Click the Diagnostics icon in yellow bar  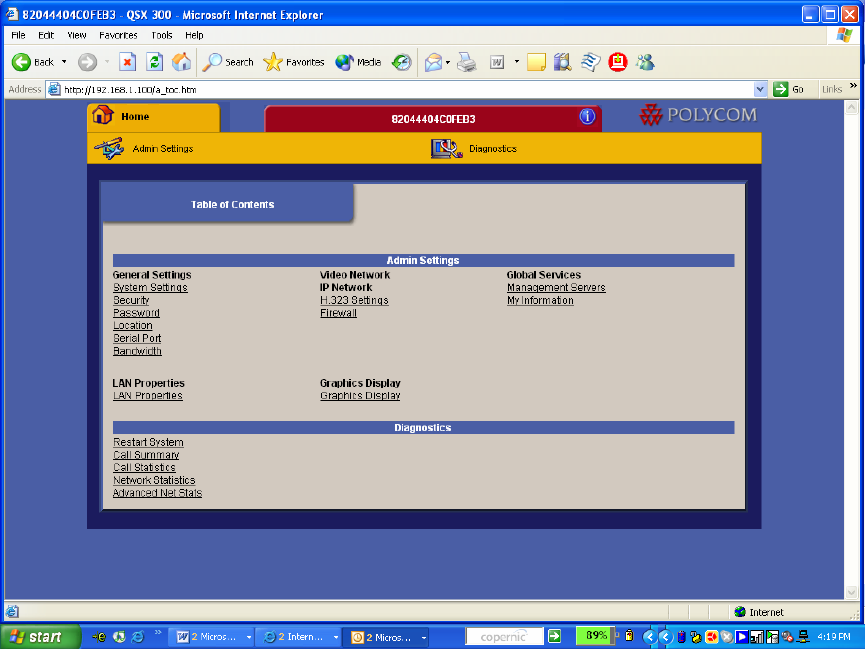click(446, 148)
